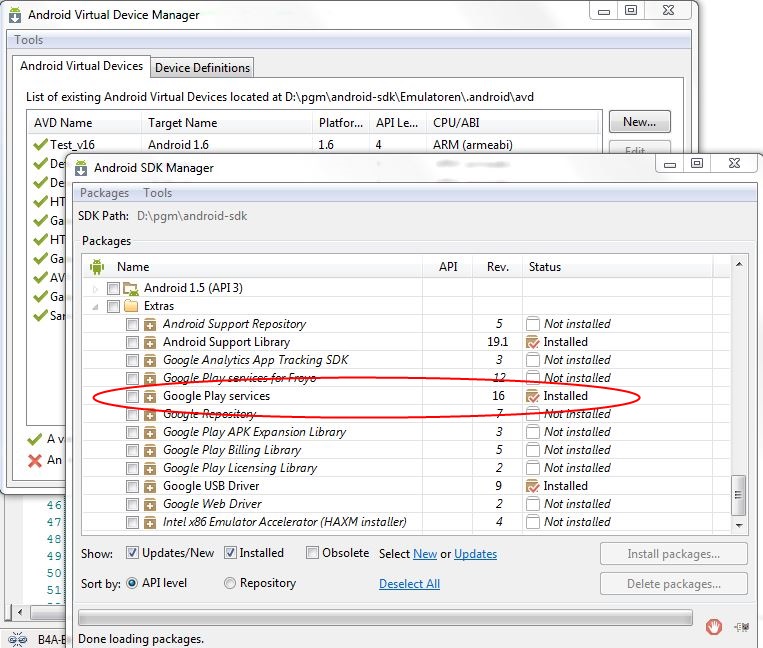The width and height of the screenshot is (763, 648).
Task: Click the log icon beside stop button
Action: click(x=742, y=627)
